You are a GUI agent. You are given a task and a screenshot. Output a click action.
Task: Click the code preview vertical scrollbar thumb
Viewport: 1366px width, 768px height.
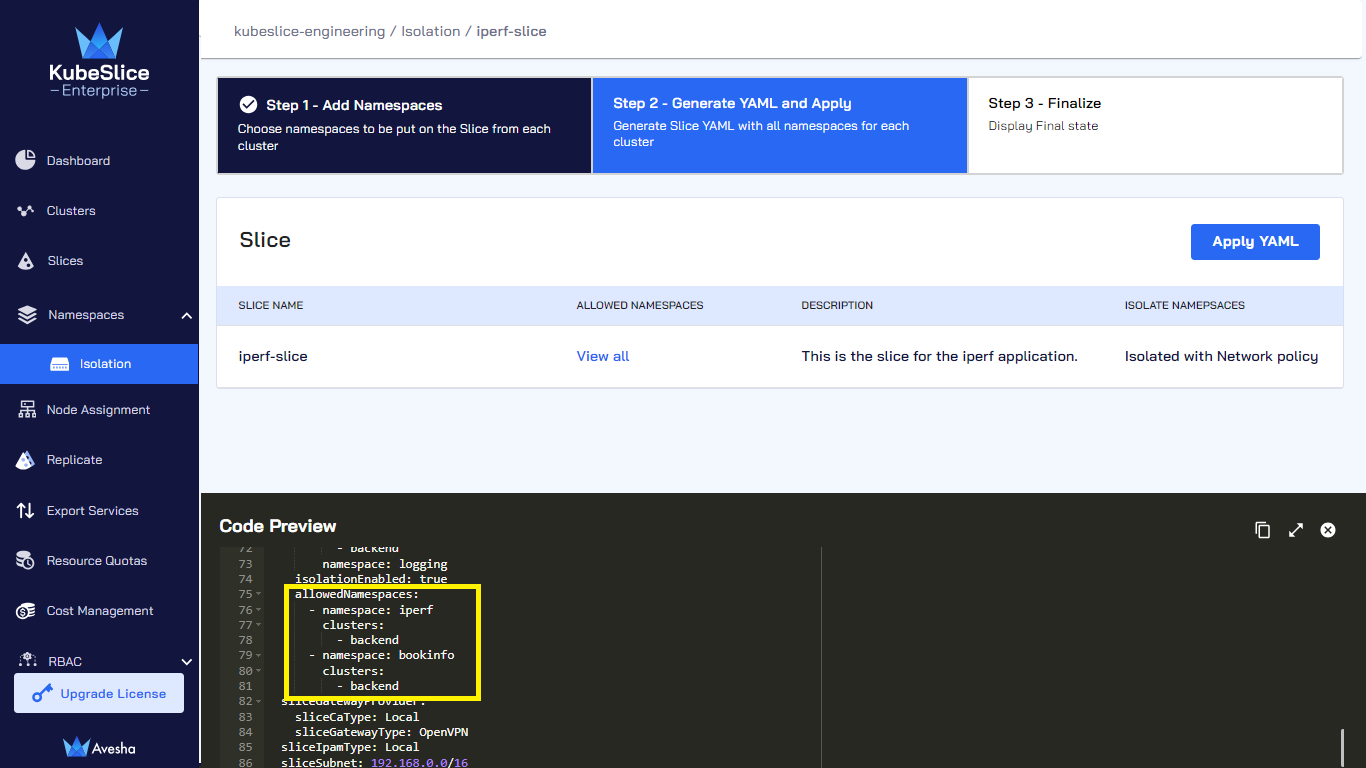point(1342,747)
